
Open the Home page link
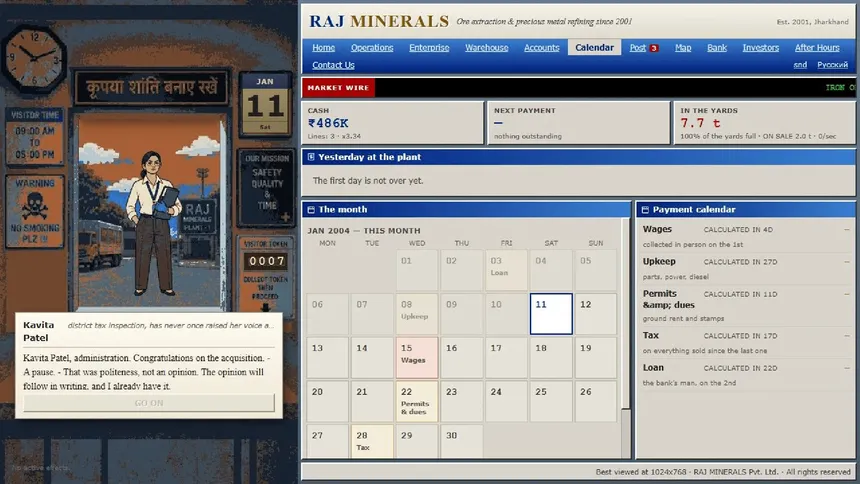click(x=324, y=48)
